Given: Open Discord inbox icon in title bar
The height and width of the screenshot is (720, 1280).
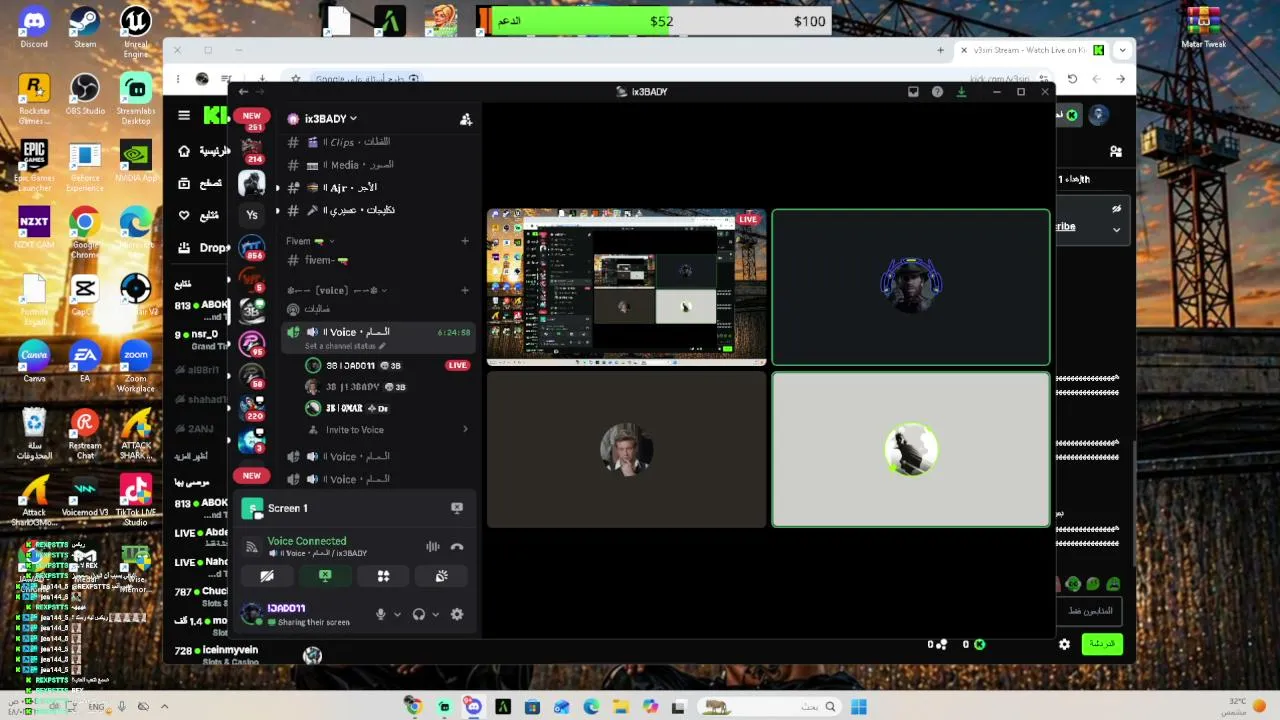Looking at the screenshot, I should click(x=913, y=92).
